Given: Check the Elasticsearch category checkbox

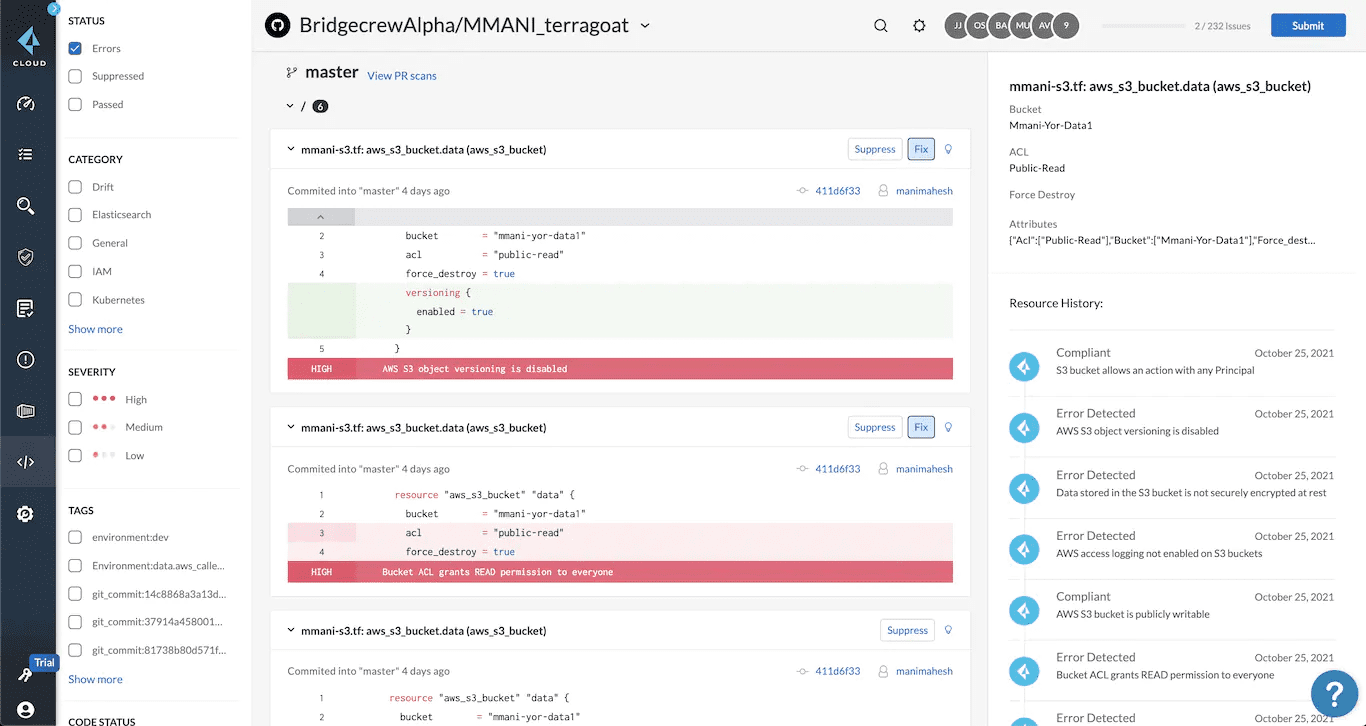Looking at the screenshot, I should click(75, 215).
